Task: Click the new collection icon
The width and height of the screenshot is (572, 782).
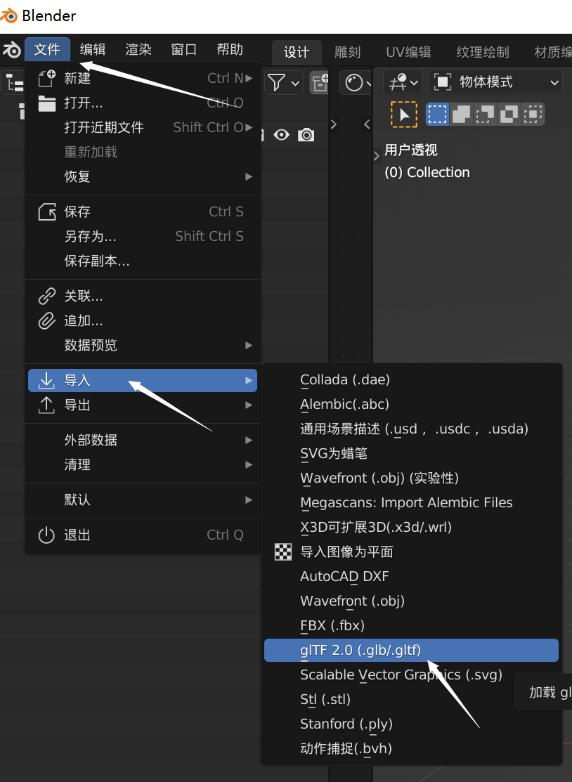Action: pyautogui.click(x=319, y=83)
